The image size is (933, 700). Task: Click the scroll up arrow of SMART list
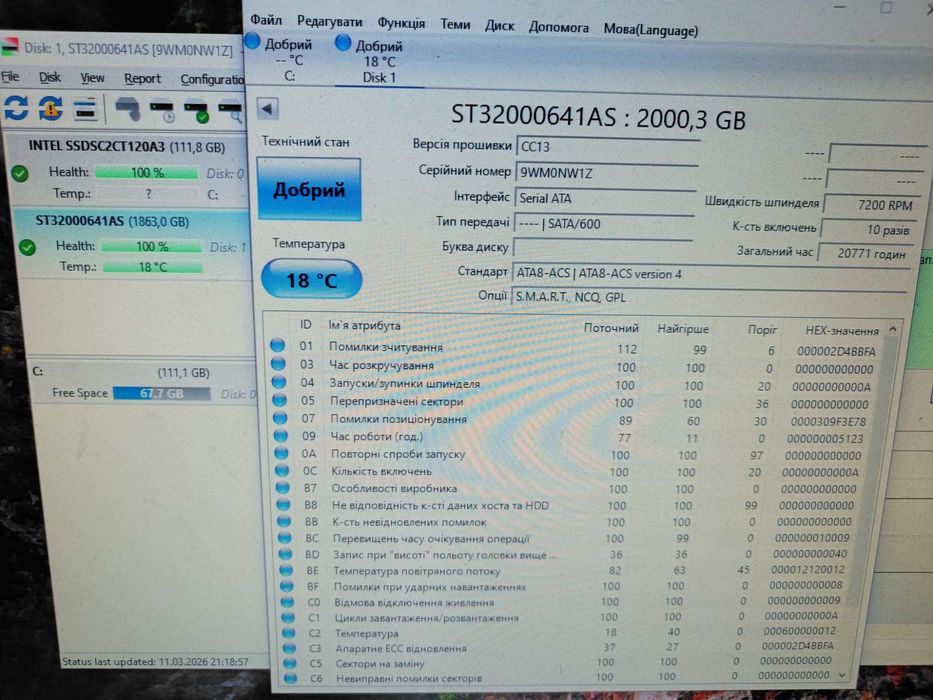(x=893, y=329)
